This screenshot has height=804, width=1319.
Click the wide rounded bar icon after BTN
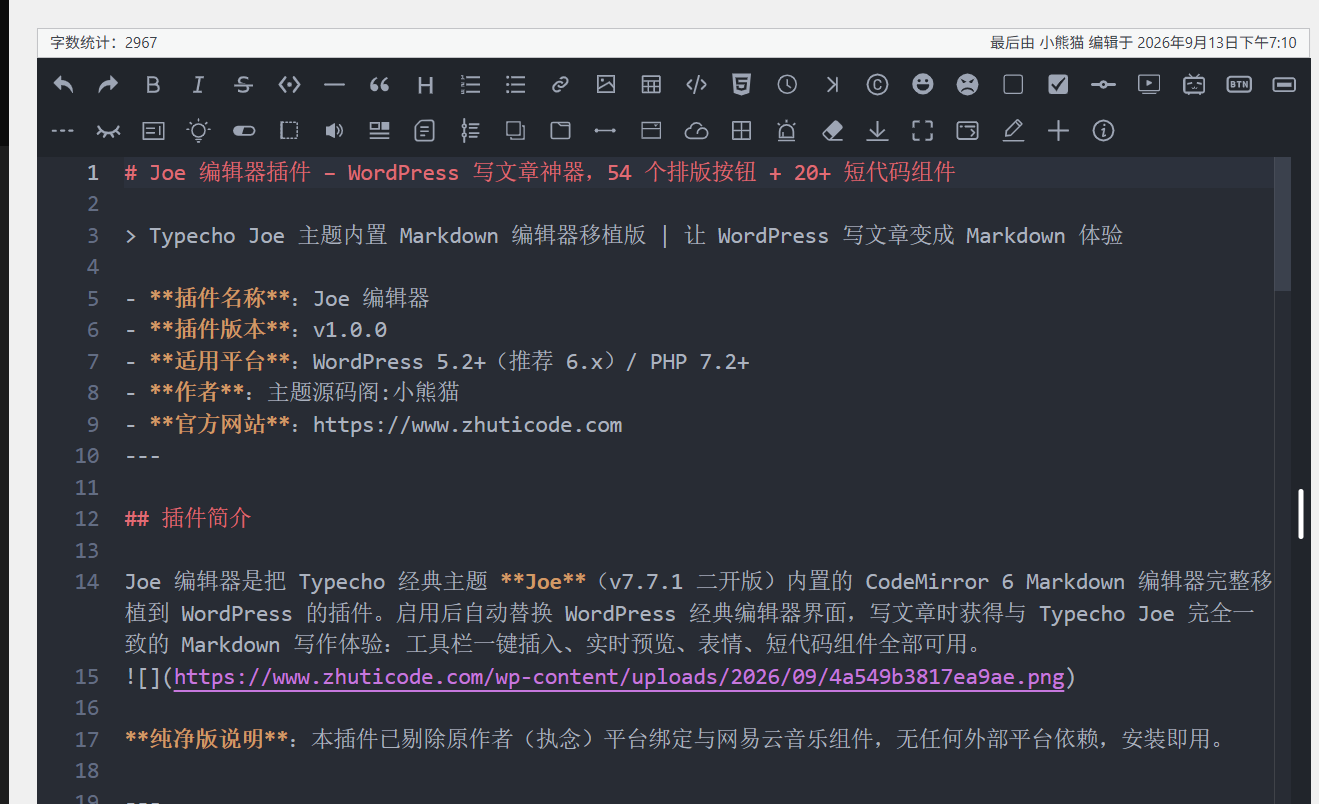[1284, 85]
